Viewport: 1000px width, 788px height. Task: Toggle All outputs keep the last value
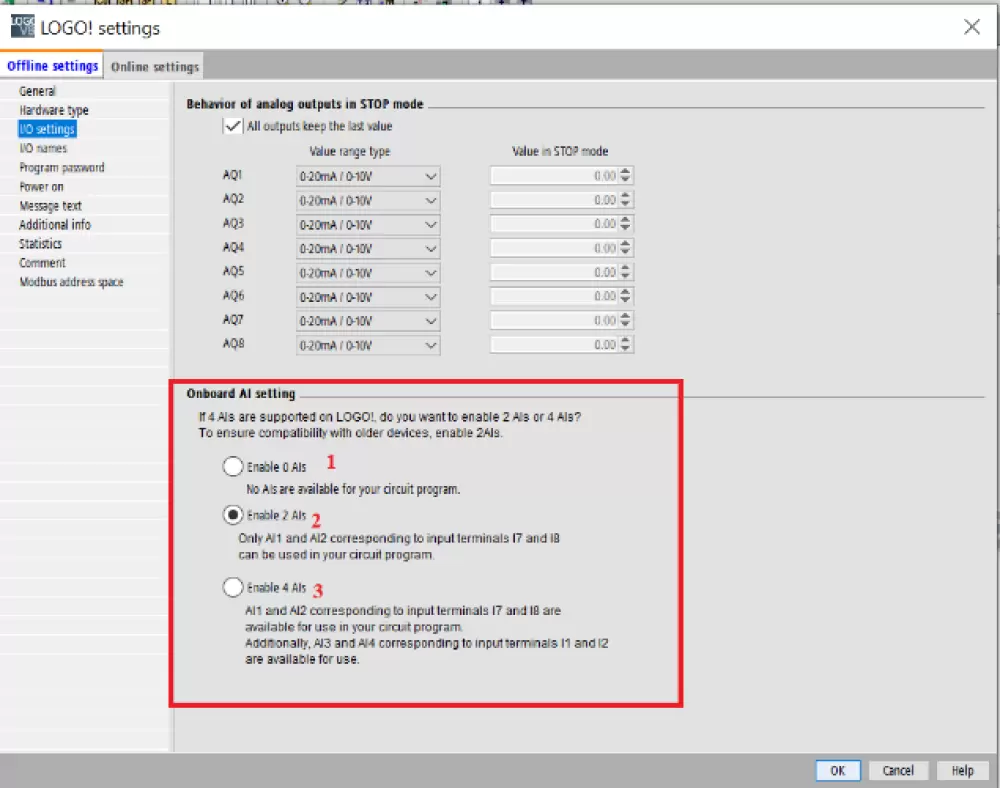coord(233,126)
